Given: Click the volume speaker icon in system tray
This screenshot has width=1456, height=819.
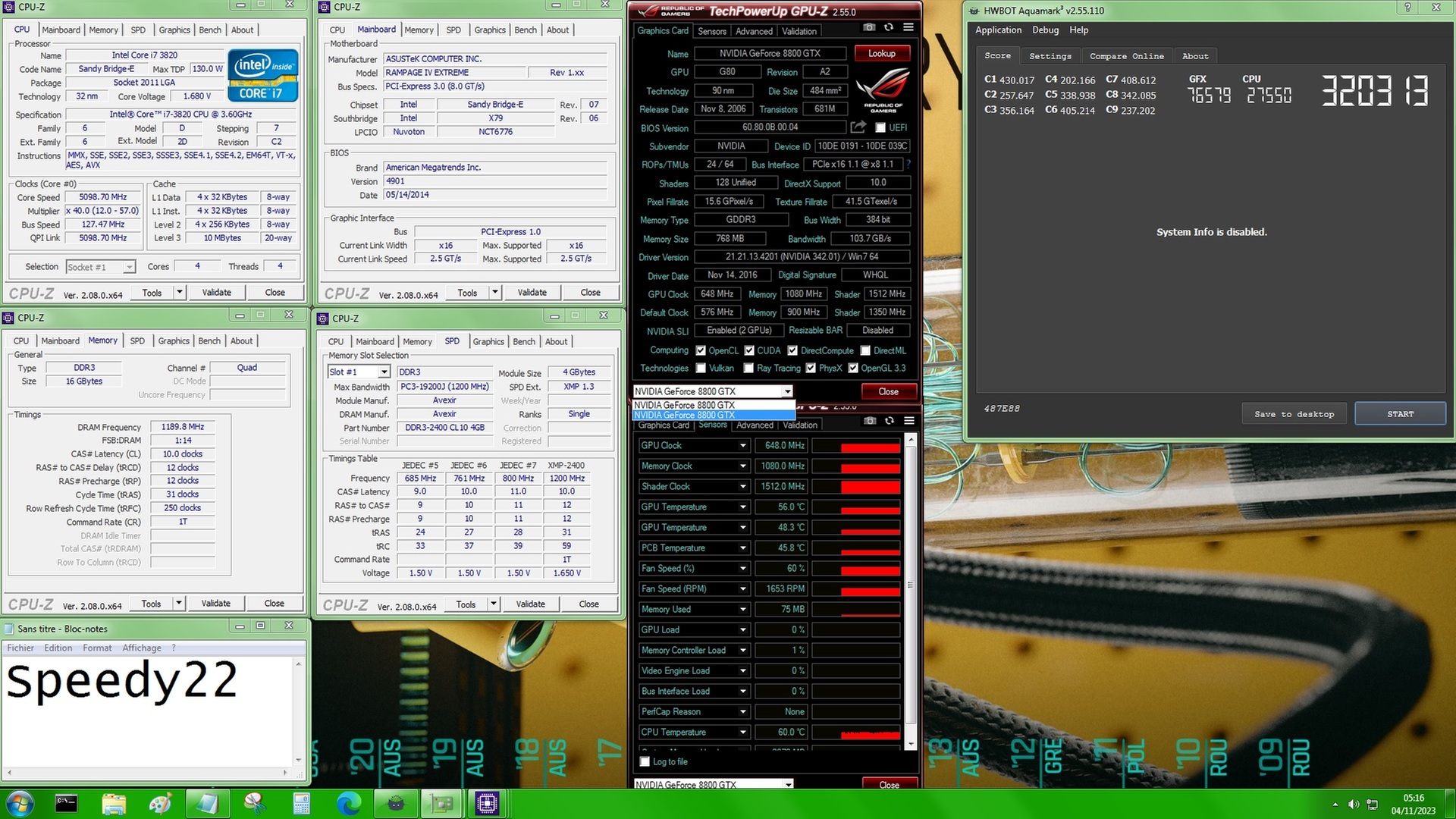Looking at the screenshot, I should pyautogui.click(x=1354, y=804).
